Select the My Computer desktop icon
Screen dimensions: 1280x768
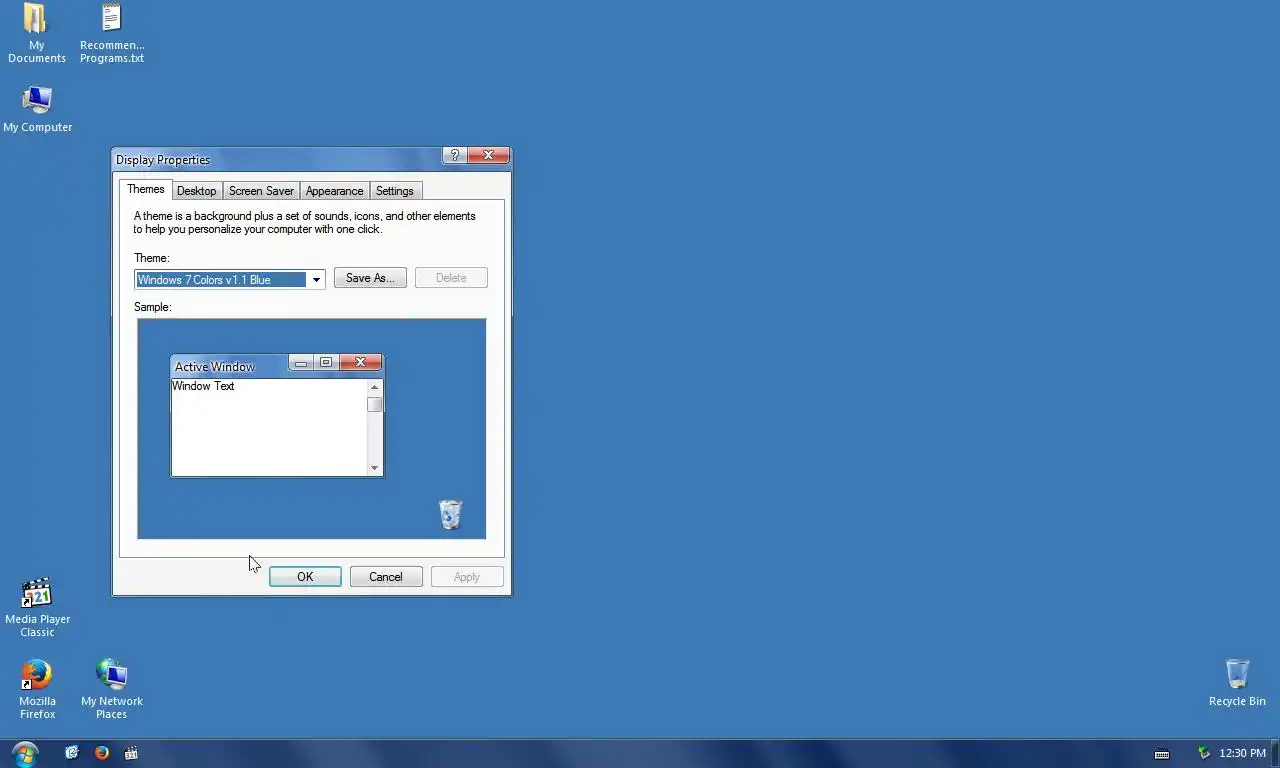tap(37, 109)
